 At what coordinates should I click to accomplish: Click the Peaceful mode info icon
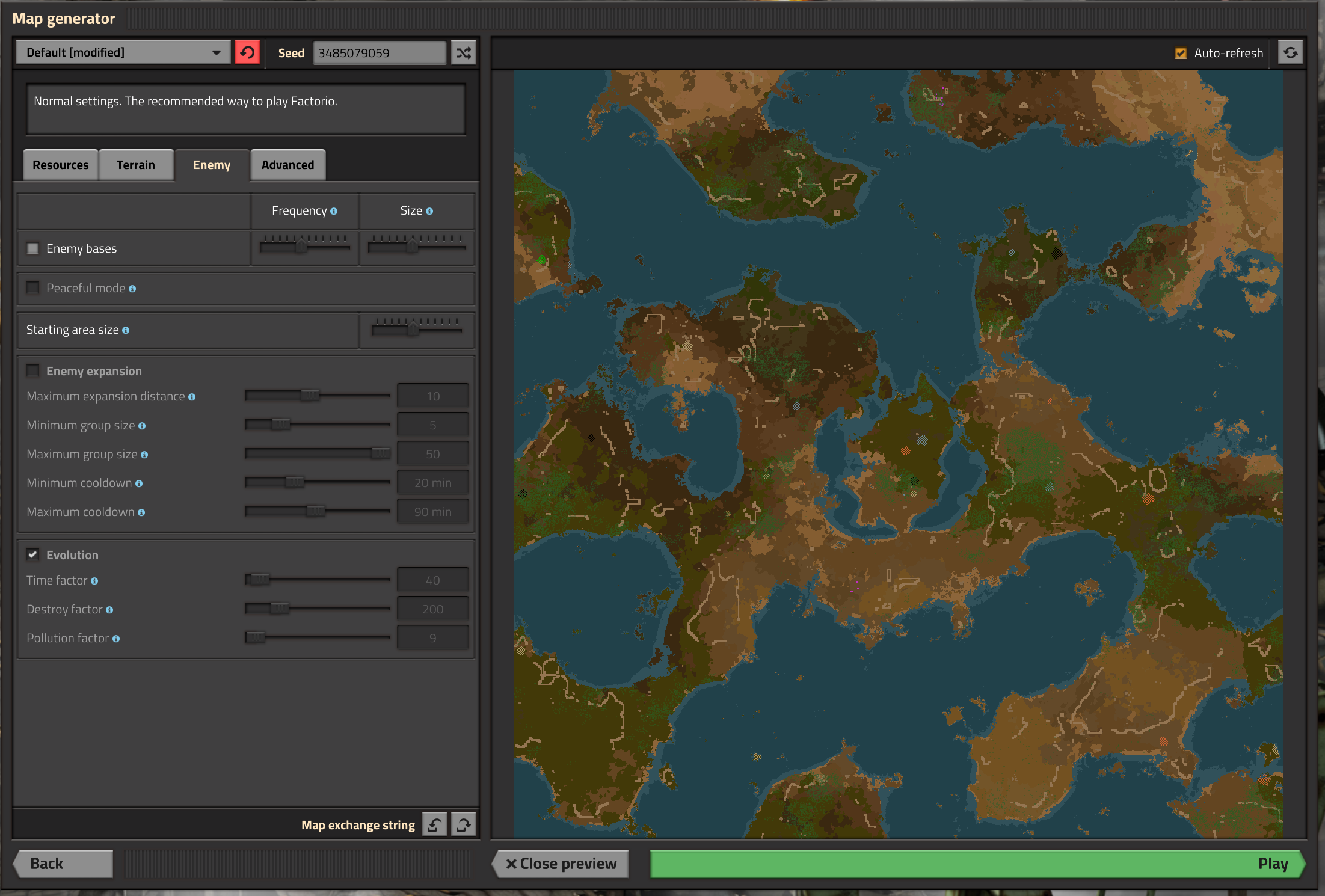coord(132,289)
